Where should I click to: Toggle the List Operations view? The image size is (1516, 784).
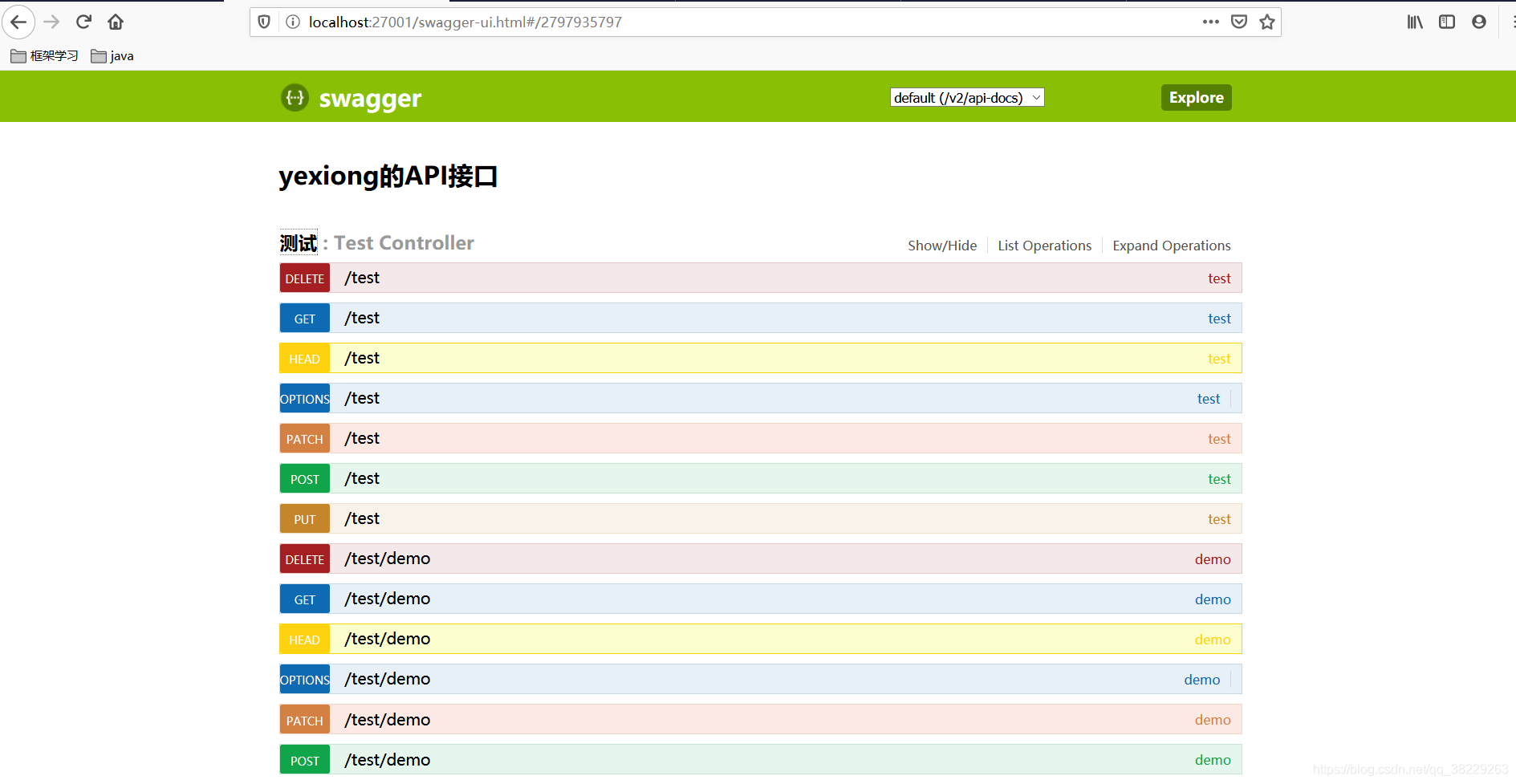[1044, 246]
